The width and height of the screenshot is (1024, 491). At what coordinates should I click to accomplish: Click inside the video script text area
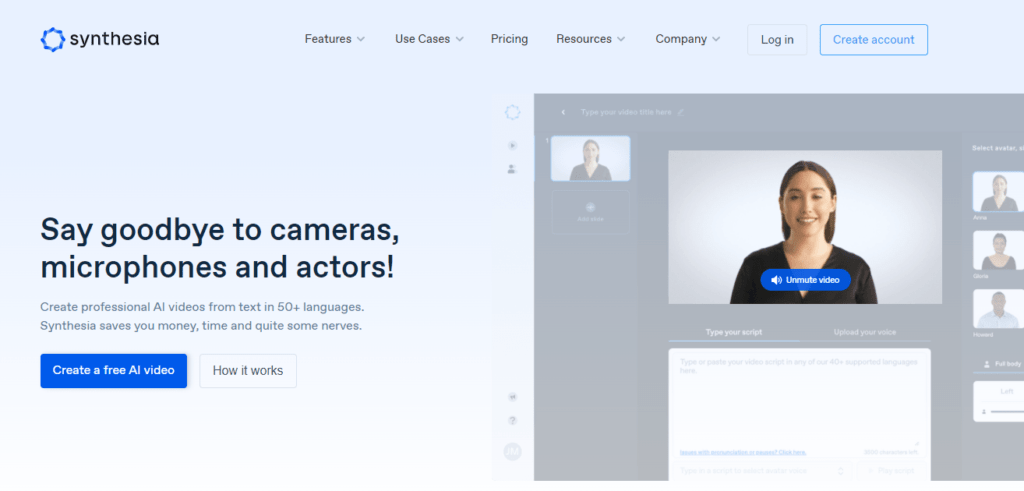799,400
